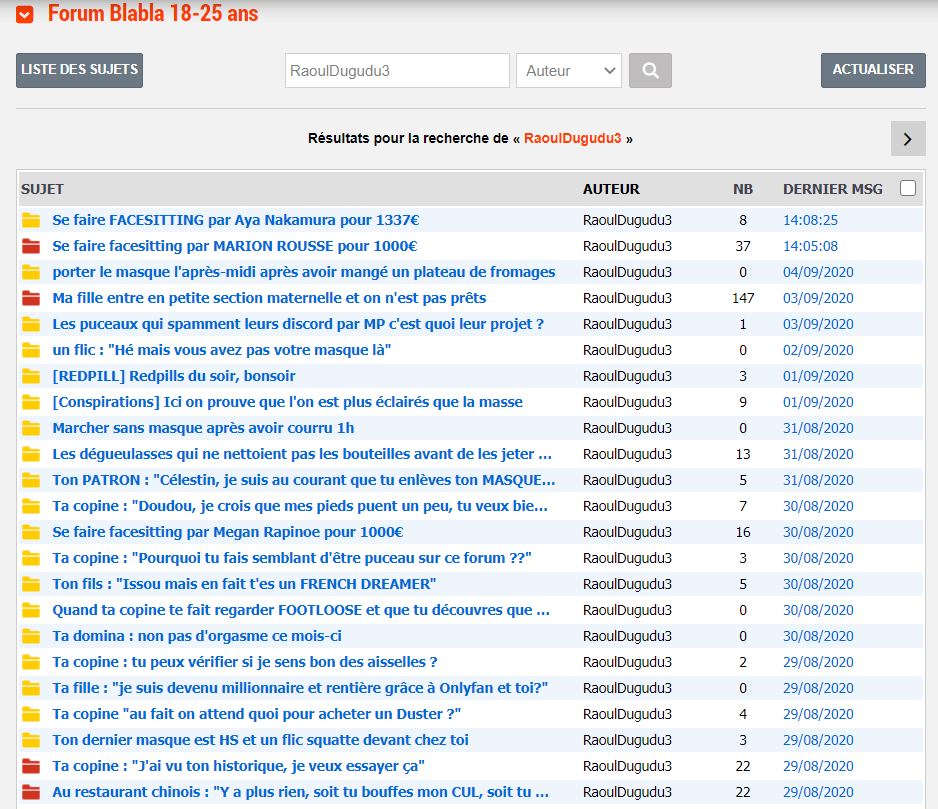Image resolution: width=938 pixels, height=809 pixels.
Task: Click red folder icon for restaurant chinois topic
Action: [31, 792]
